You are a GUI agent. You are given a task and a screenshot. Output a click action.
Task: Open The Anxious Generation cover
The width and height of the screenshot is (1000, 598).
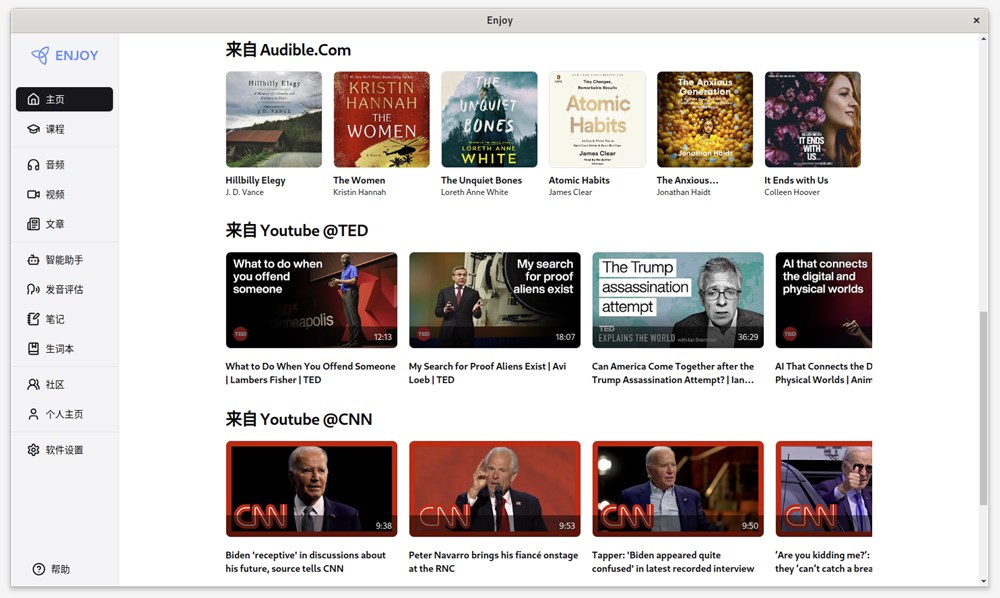(x=705, y=119)
